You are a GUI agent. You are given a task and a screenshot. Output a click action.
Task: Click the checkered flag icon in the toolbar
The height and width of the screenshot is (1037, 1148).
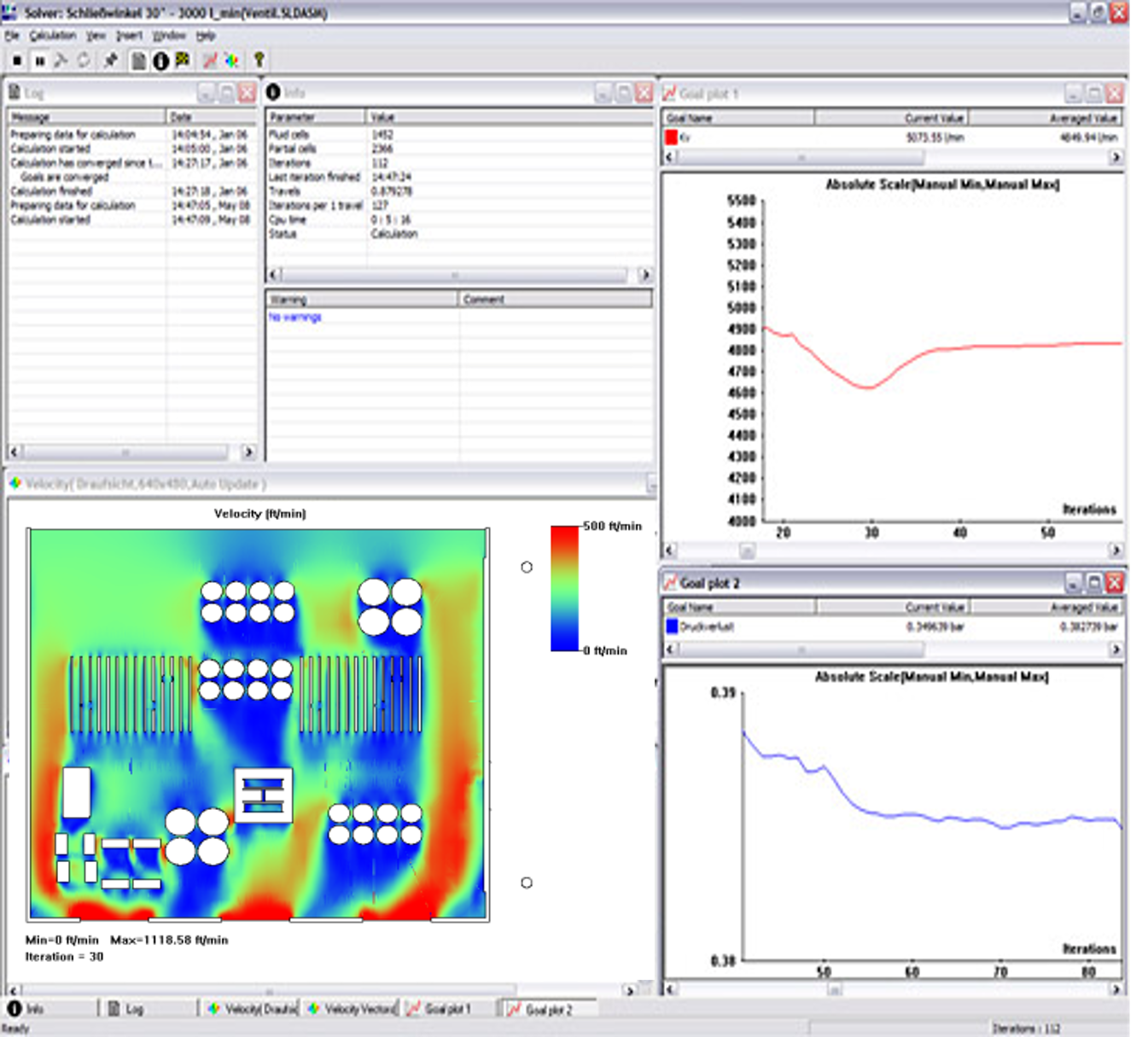click(x=183, y=61)
